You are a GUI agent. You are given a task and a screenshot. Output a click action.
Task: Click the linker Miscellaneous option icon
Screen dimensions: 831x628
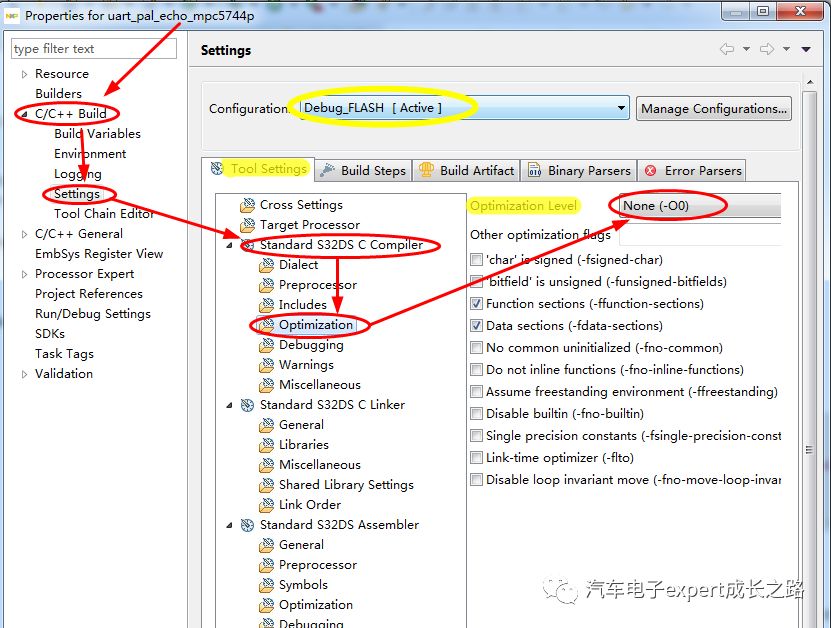point(267,465)
